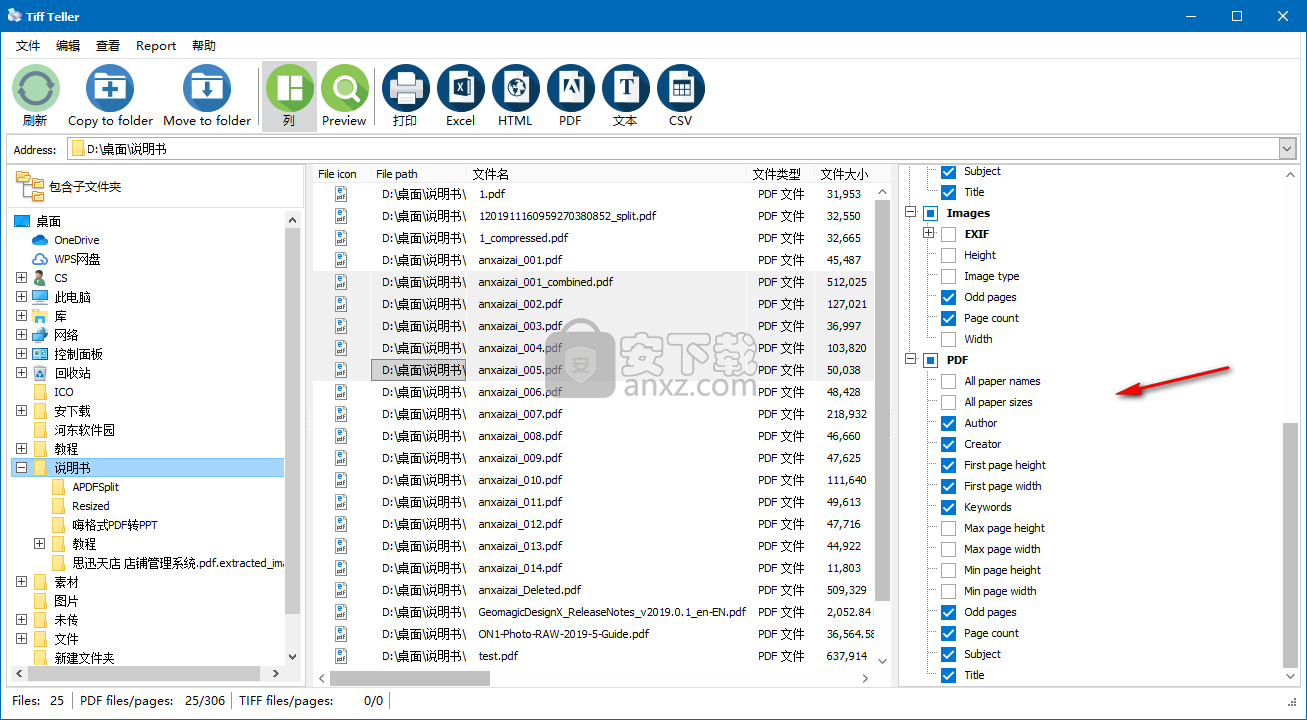Viewport: 1307px width, 720px height.
Task: Export report to PDF icon
Action: [571, 88]
